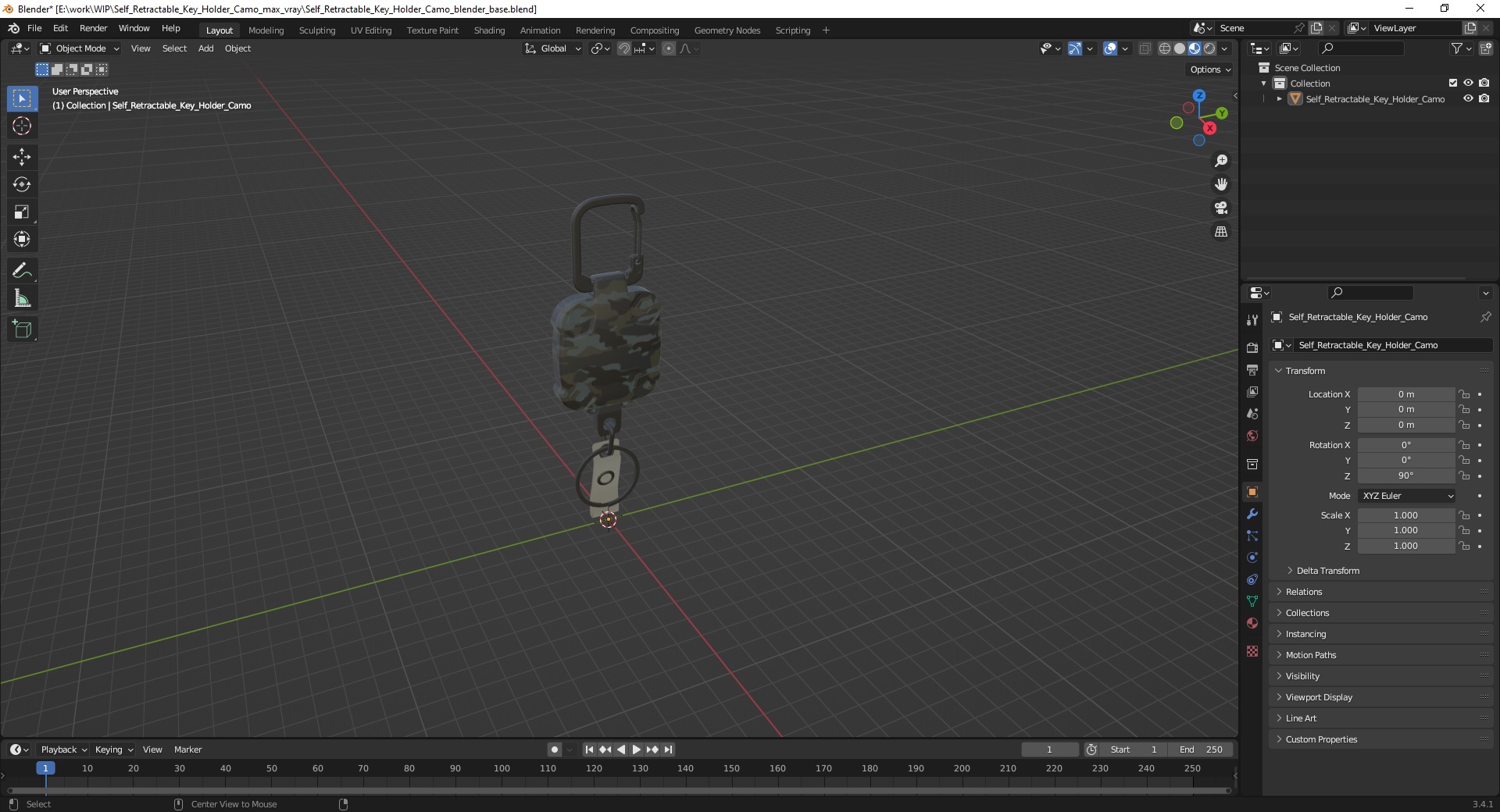
Task: Select the Annotate pencil tool
Action: (x=22, y=271)
